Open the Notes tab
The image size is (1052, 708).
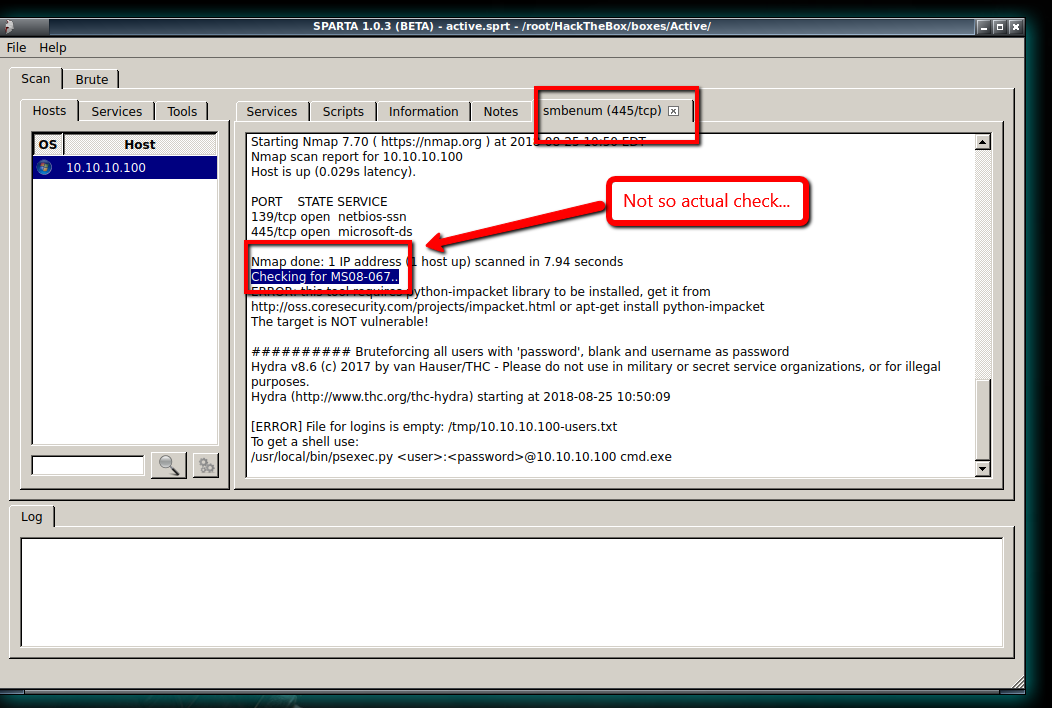coord(501,111)
